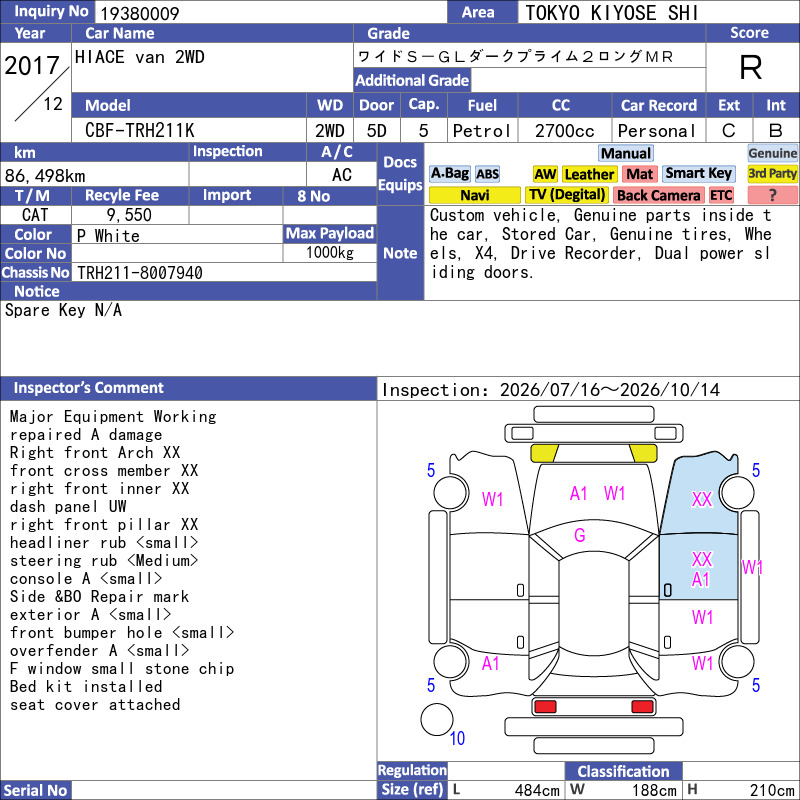This screenshot has width=800, height=800.
Task: Click the Serial No label
Action: pos(36,790)
